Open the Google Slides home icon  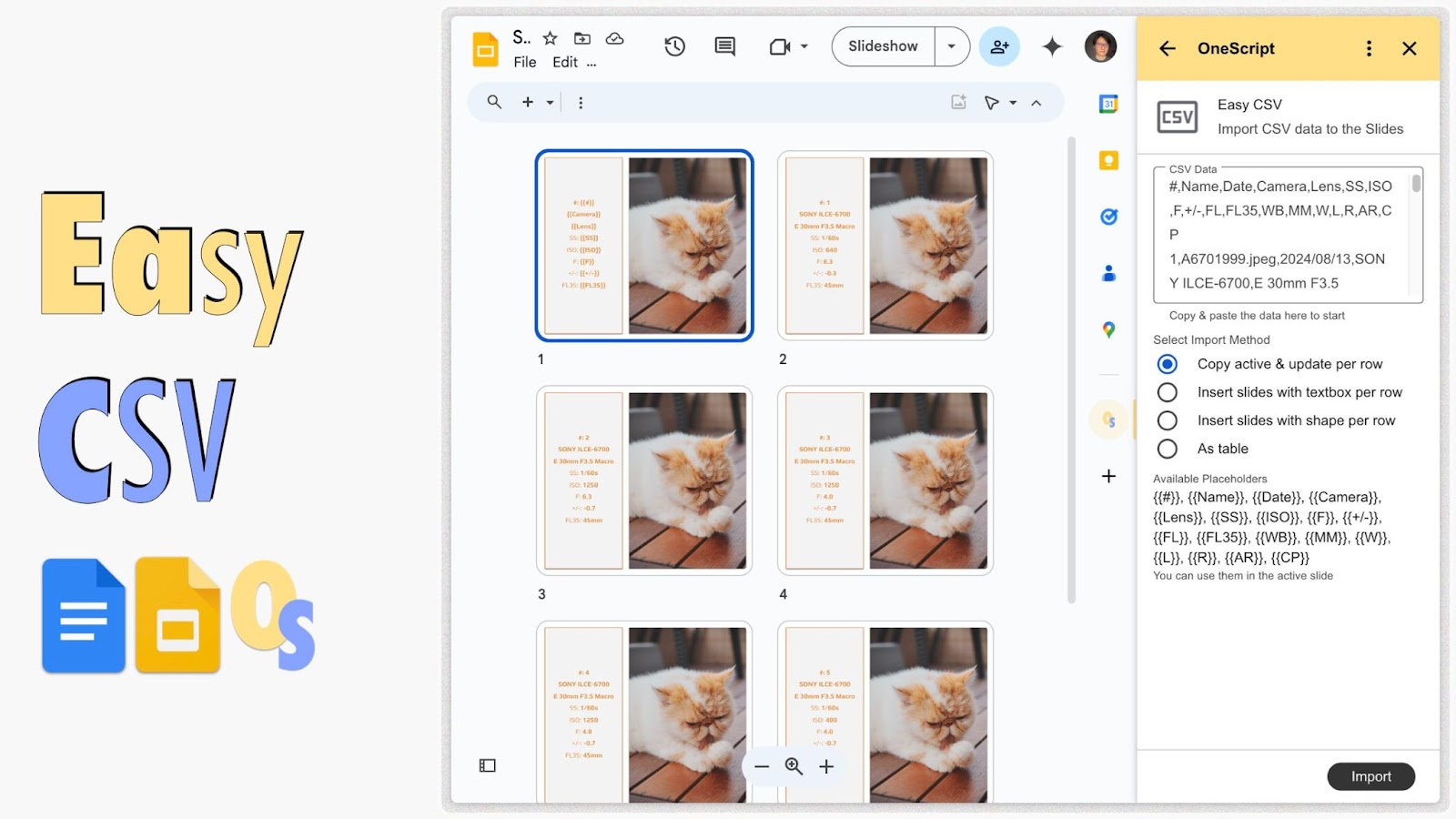click(485, 49)
